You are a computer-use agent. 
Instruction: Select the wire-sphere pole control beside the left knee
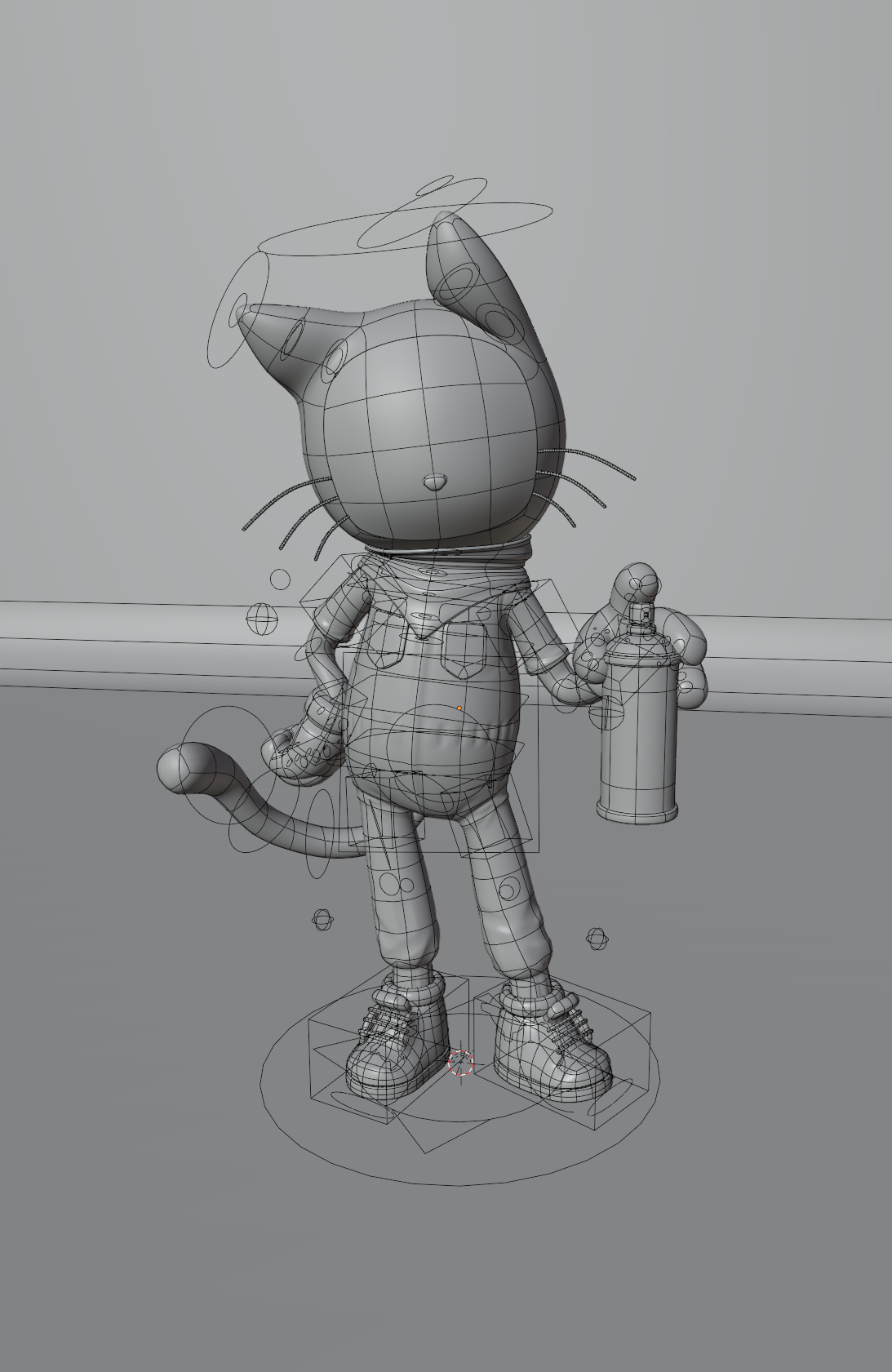tap(322, 921)
